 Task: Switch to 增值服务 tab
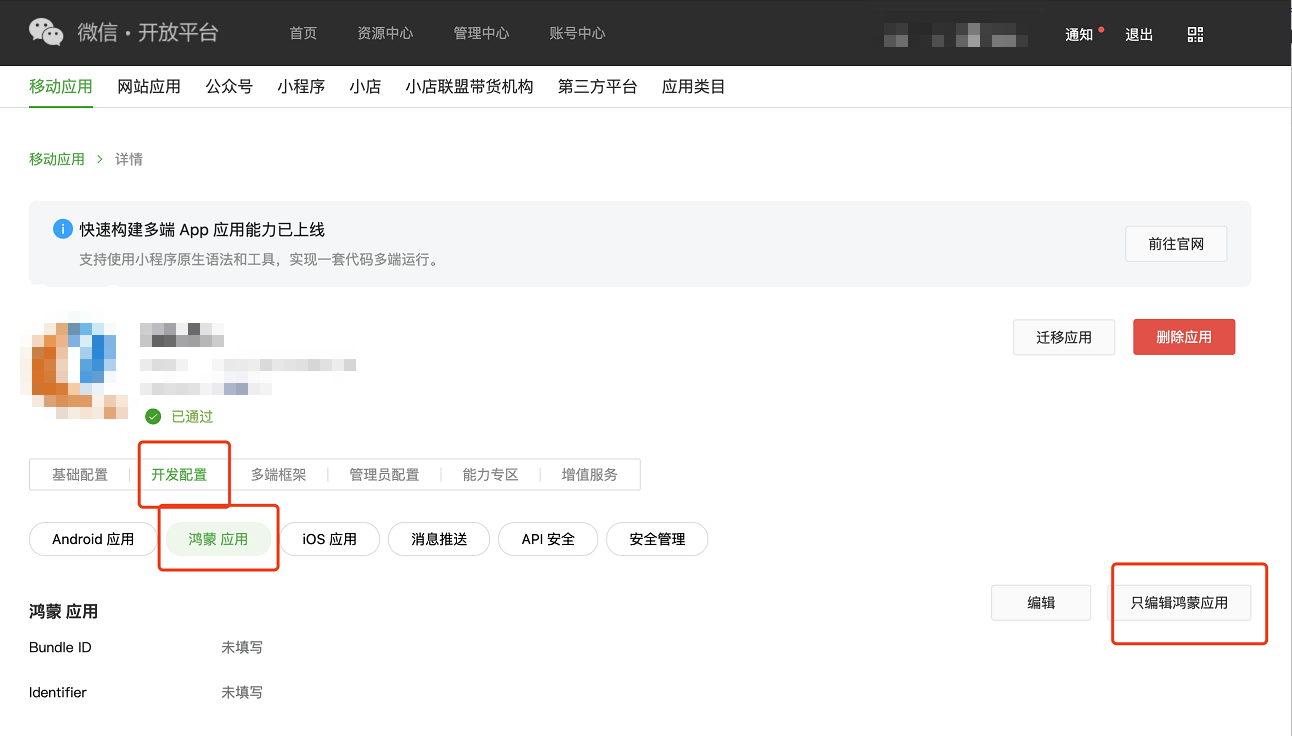[x=590, y=475]
